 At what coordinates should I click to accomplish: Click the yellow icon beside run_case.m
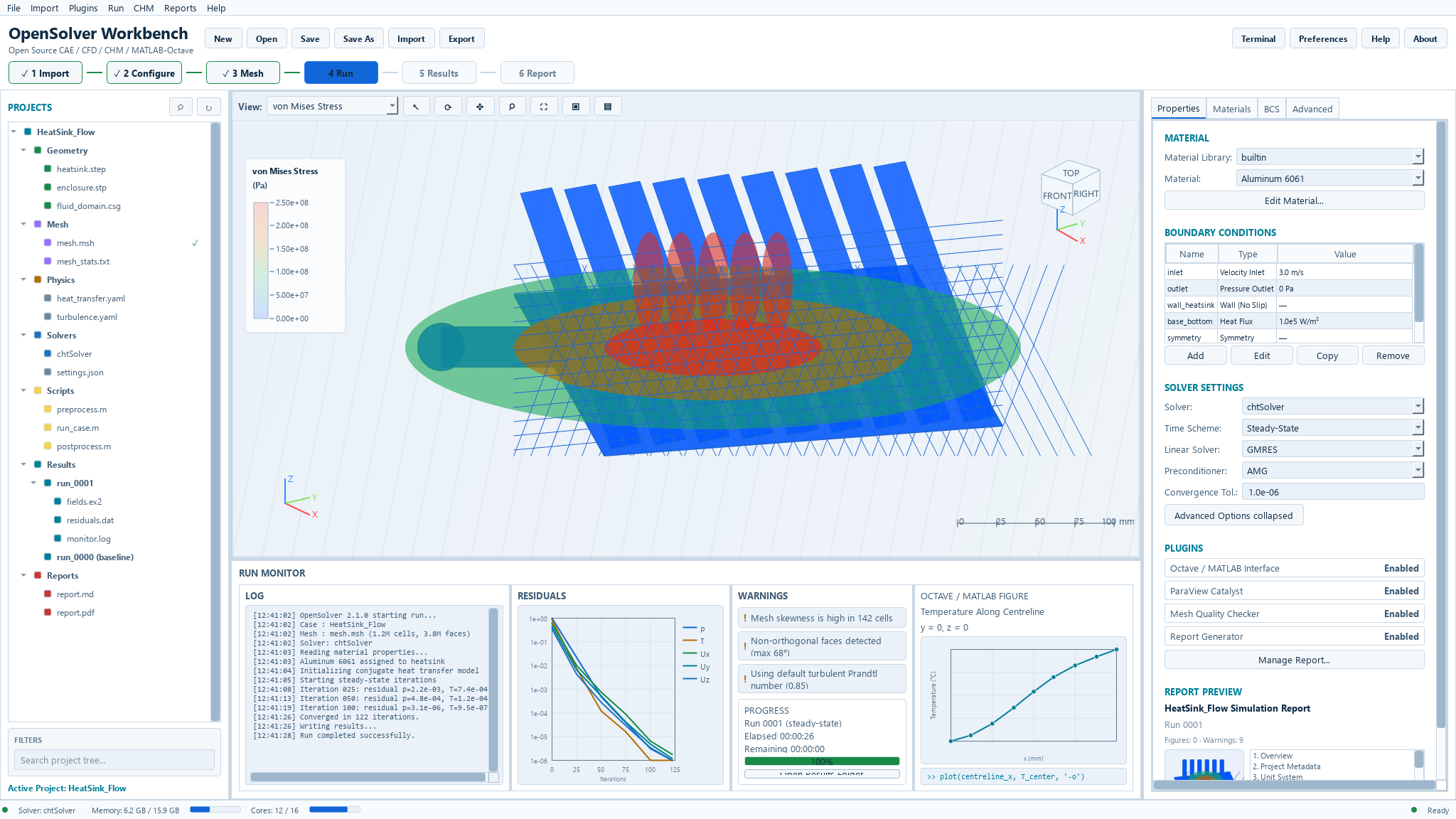48,428
